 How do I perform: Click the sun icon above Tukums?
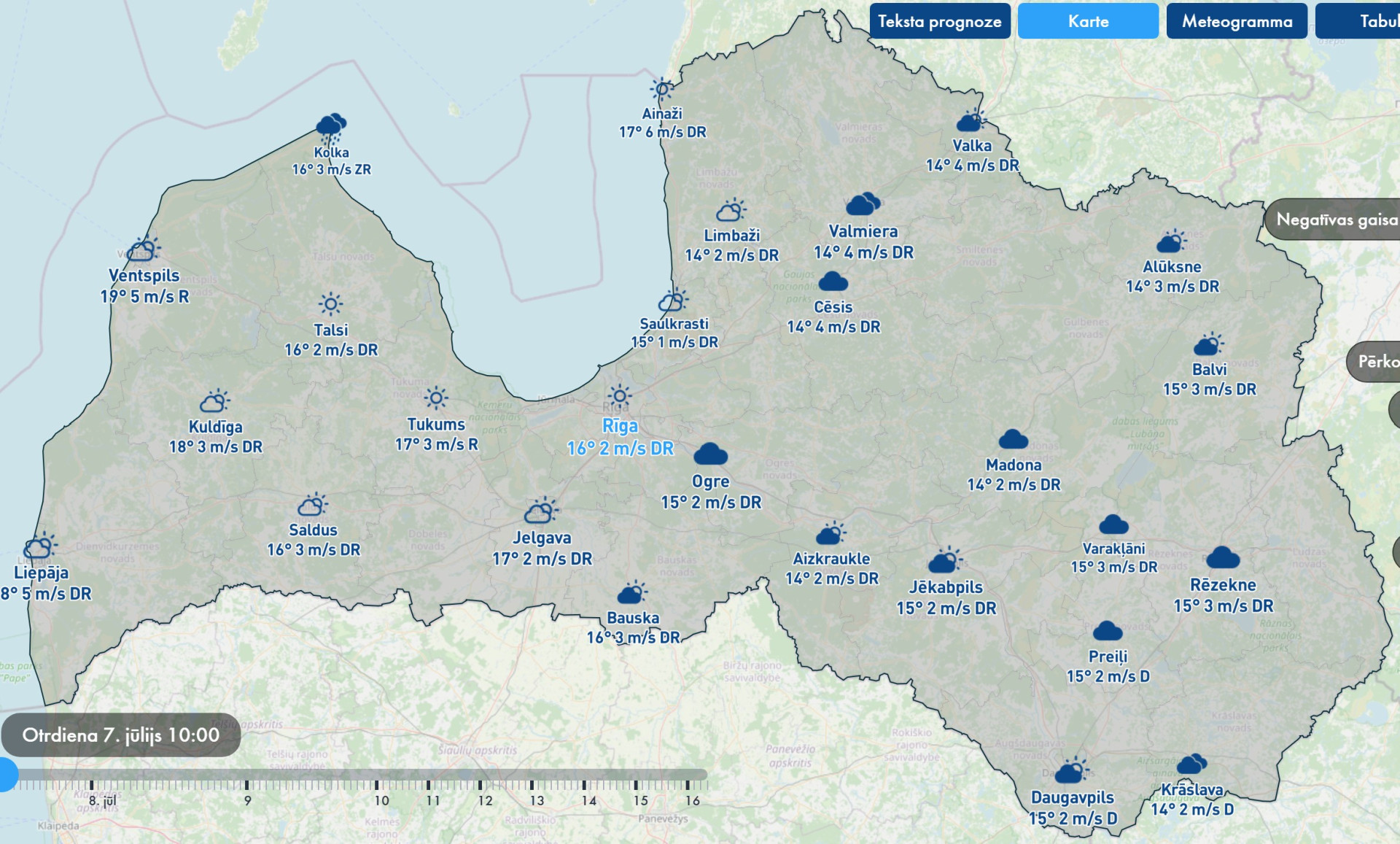tap(436, 398)
